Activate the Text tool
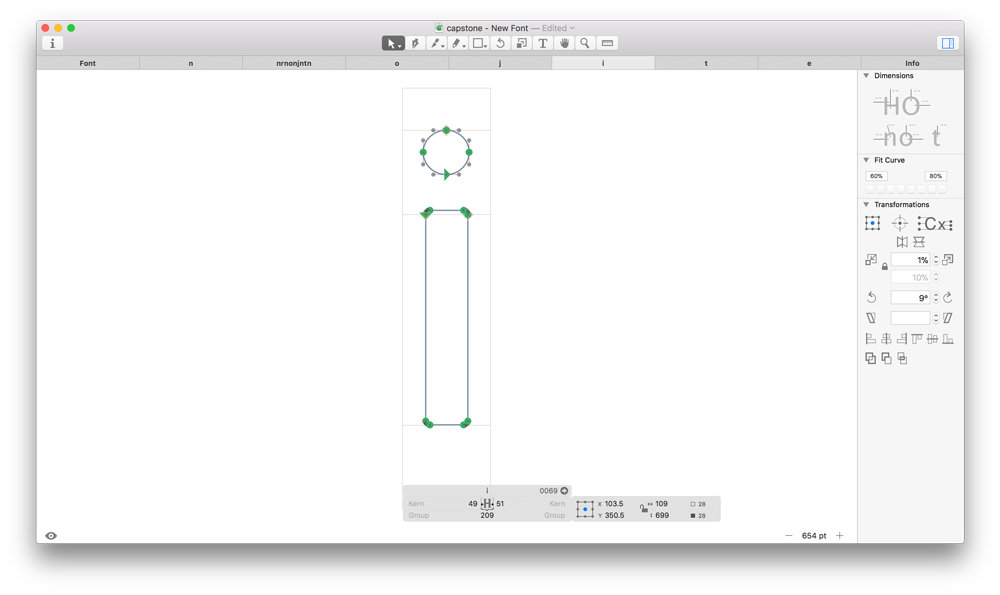This screenshot has width=1000, height=595. click(x=543, y=43)
